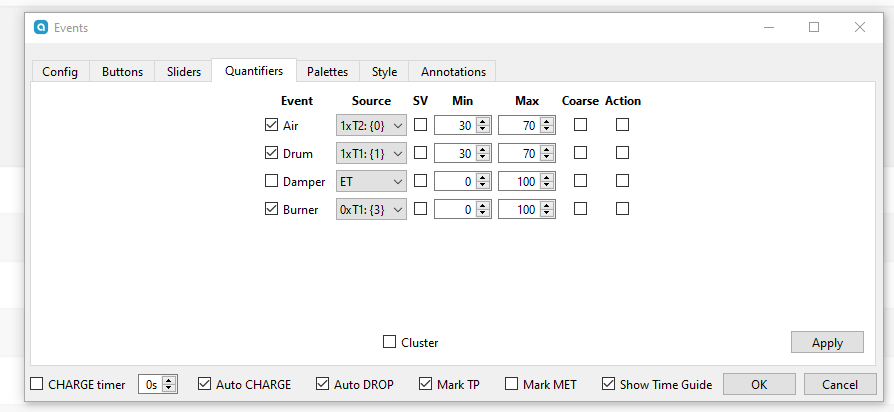Image resolution: width=894 pixels, height=412 pixels.
Task: Uncheck the Mark TP option
Action: click(x=425, y=384)
